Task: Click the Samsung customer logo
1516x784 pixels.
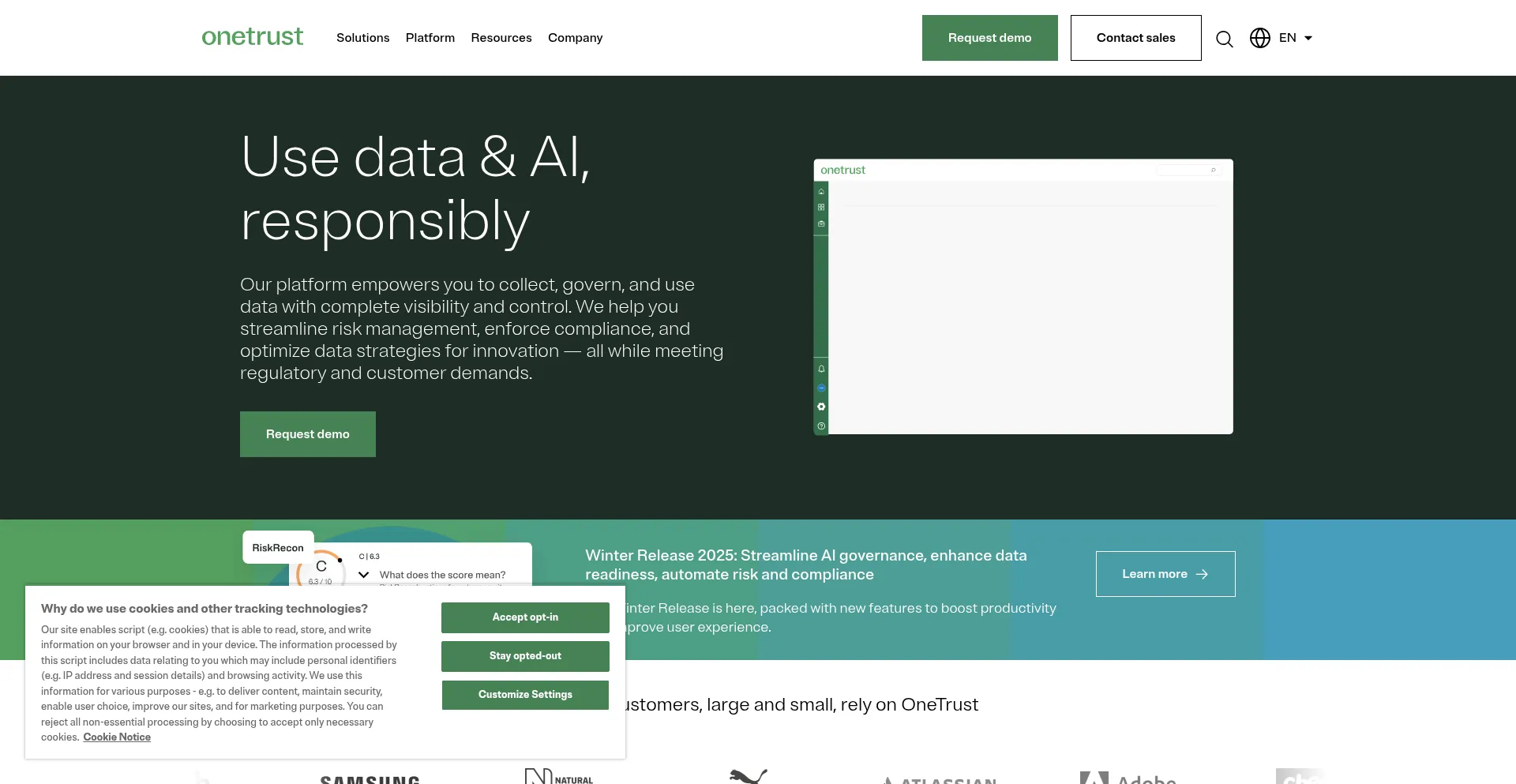Action: [370, 779]
